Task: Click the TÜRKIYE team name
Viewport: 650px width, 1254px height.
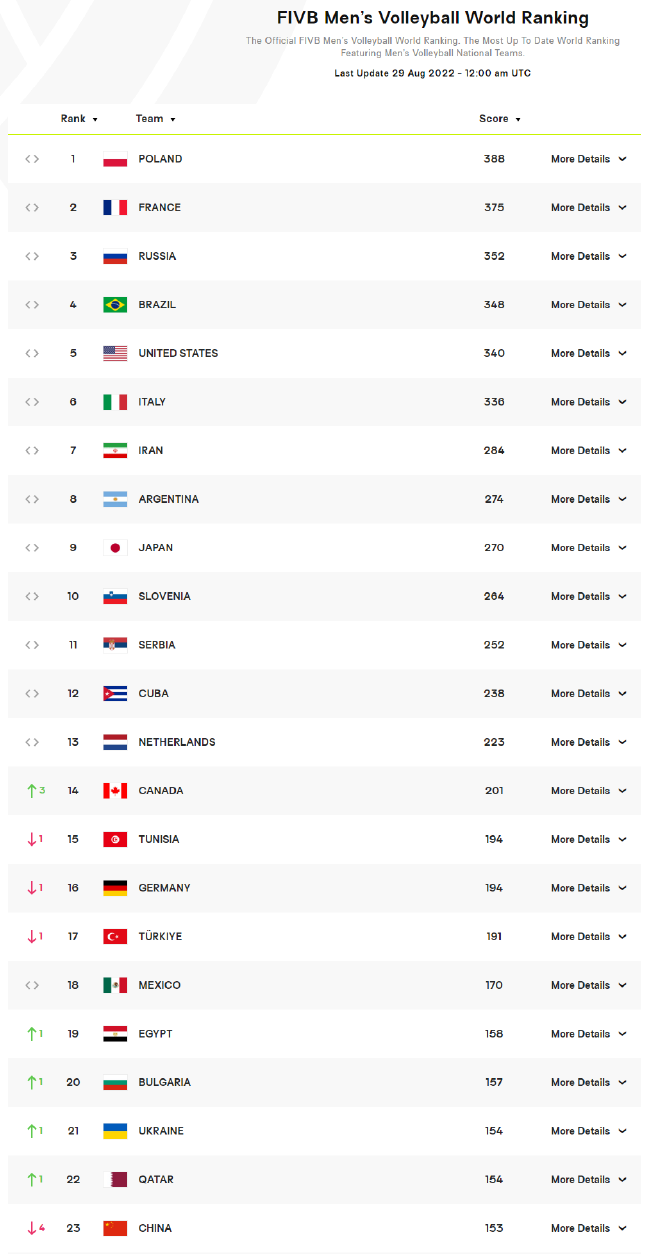Action: [160, 937]
